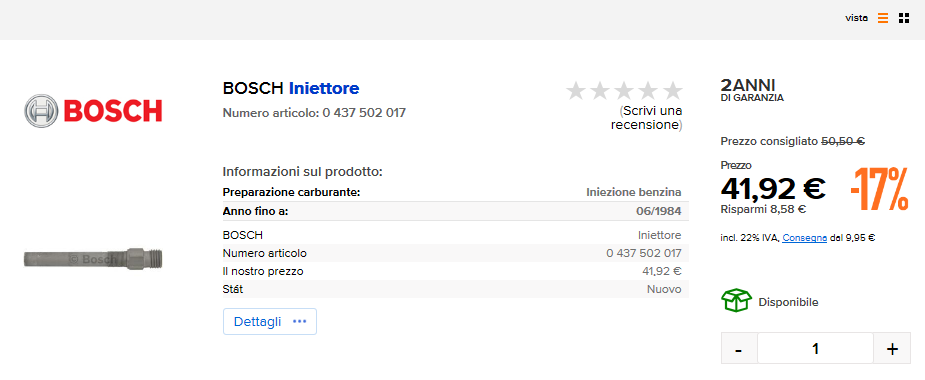Image resolution: width=925 pixels, height=380 pixels.
Task: Click 'Preparazione carburante:' row label
Action: coord(291,192)
